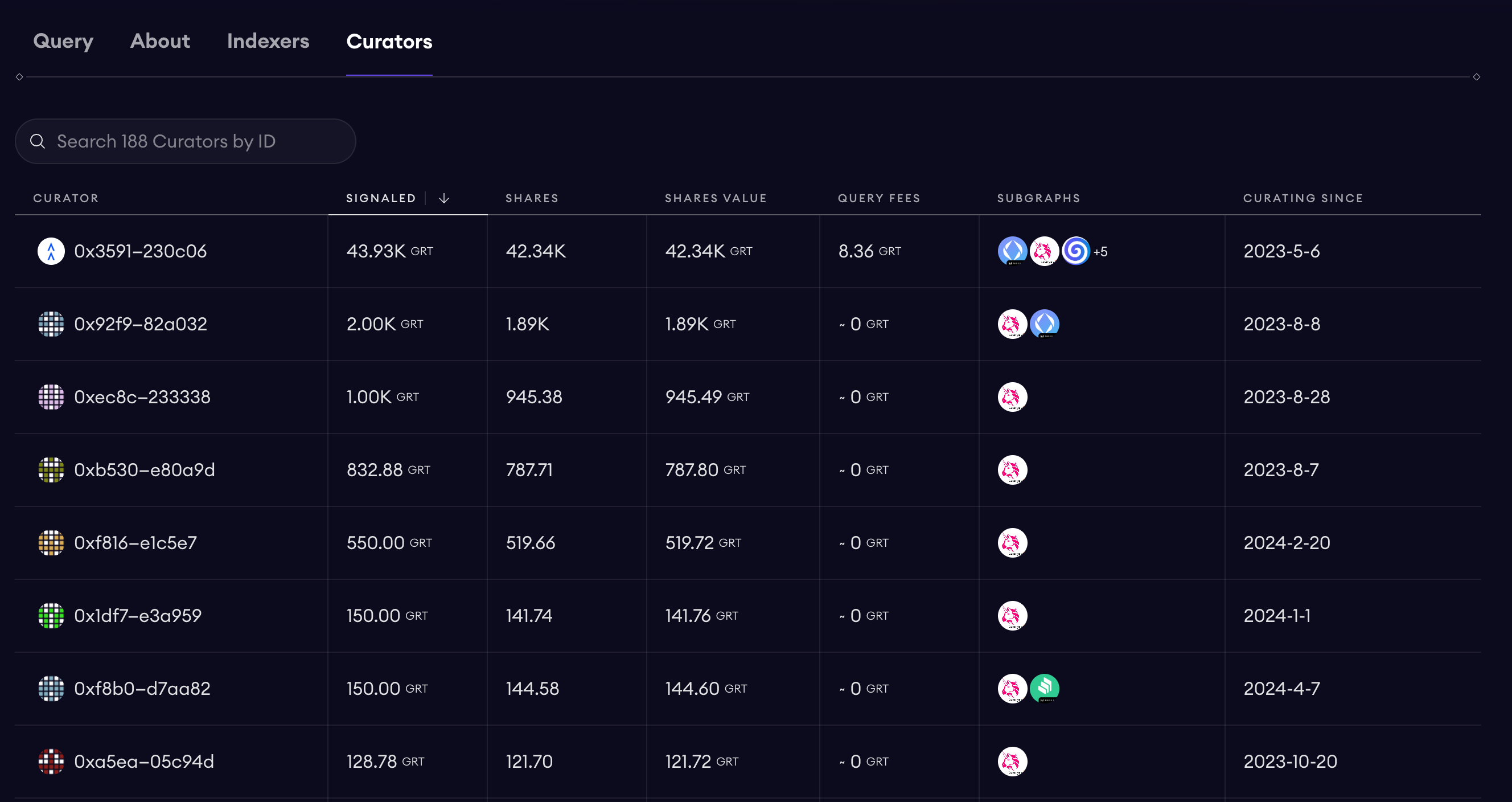Screen dimensions: 1512x802
Task: Switch to the Indexers tab
Action: (268, 41)
